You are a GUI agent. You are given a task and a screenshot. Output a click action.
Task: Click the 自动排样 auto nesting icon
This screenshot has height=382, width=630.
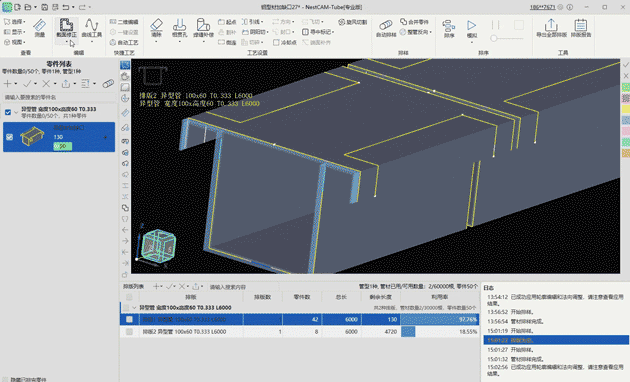386,28
